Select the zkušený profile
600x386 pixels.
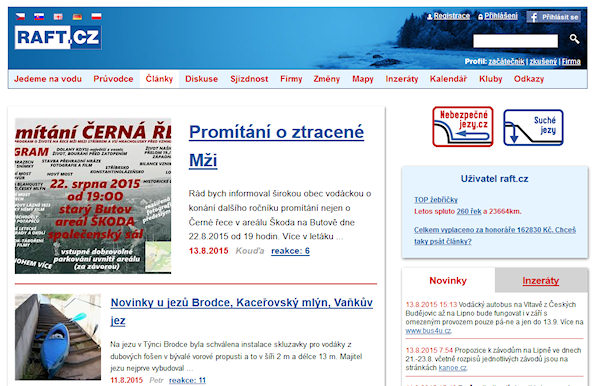pos(543,62)
